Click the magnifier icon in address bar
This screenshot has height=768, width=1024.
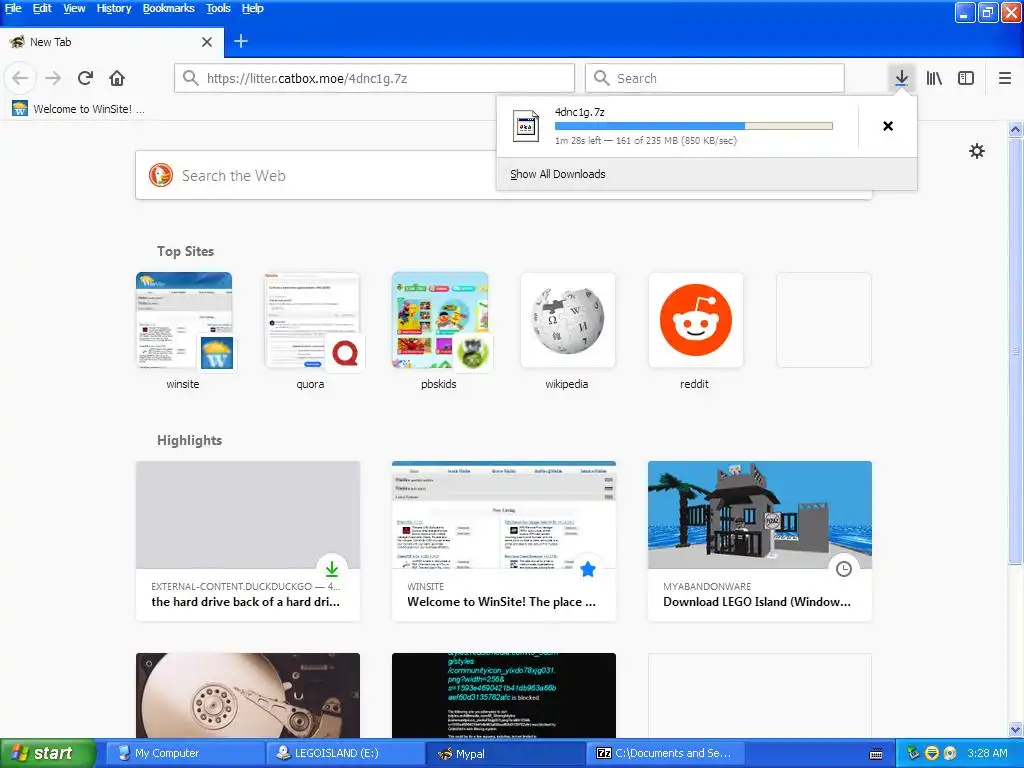click(190, 78)
